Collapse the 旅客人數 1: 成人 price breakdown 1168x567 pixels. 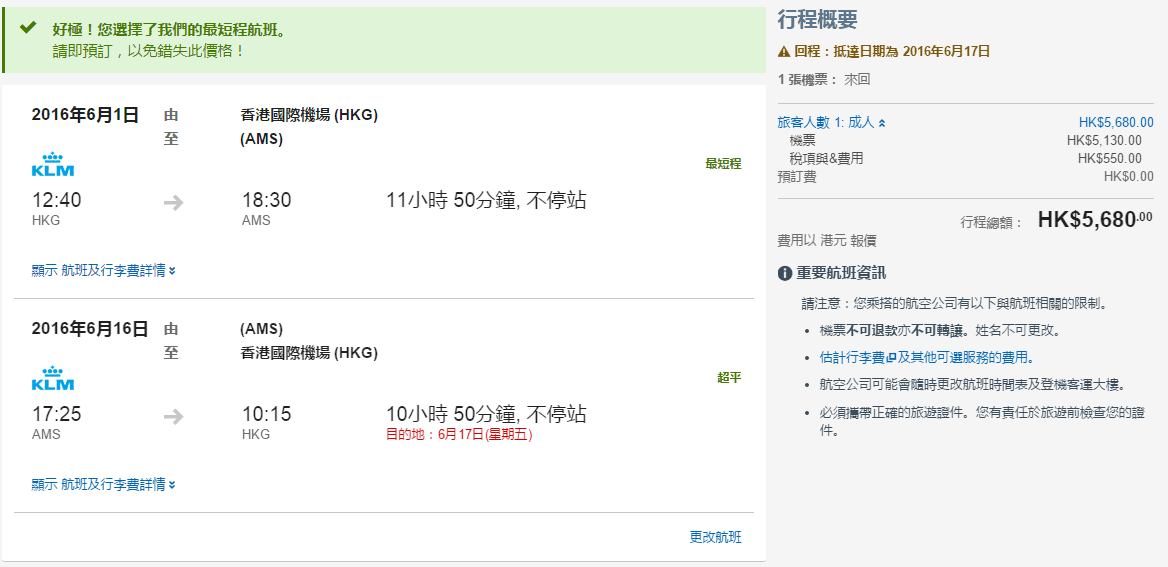[831, 123]
